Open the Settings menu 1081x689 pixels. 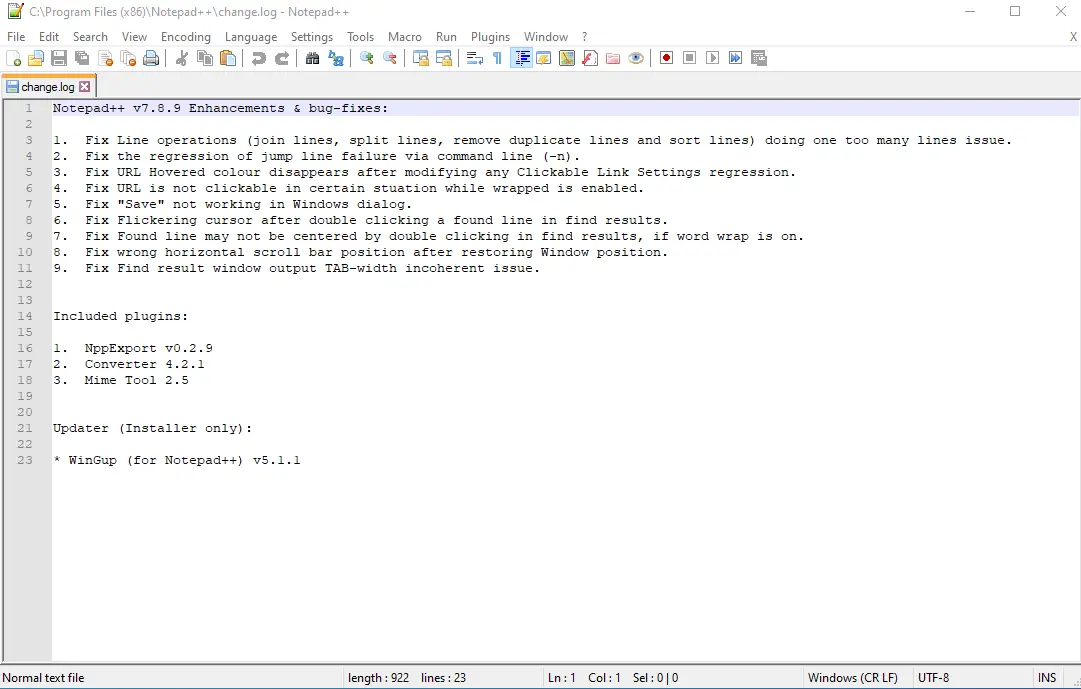click(x=312, y=37)
